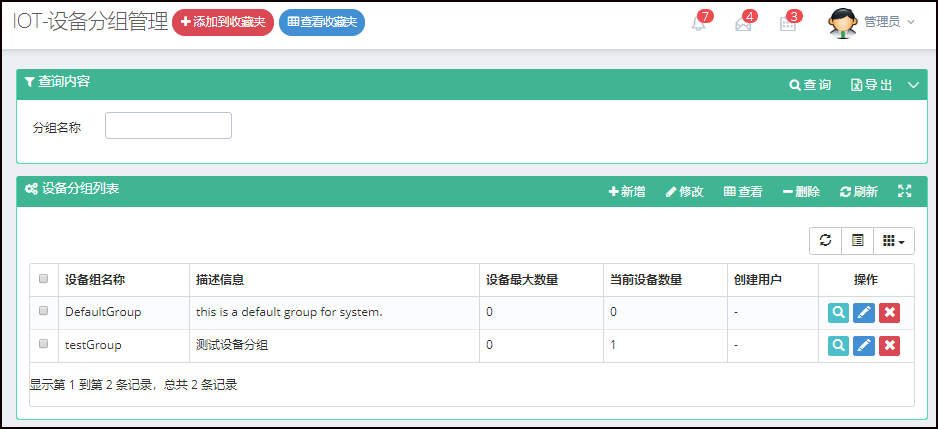Screen dimensions: 938x429
Task: Check the DefaultGroup row checkbox
Action: pos(43,312)
